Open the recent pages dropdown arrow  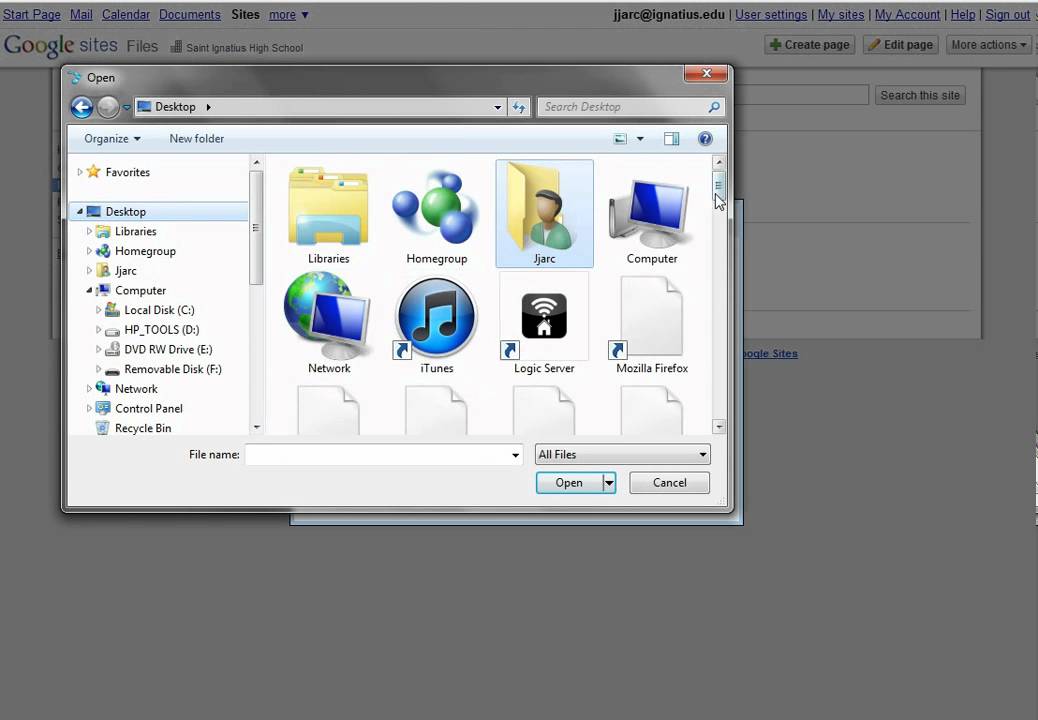pos(126,107)
